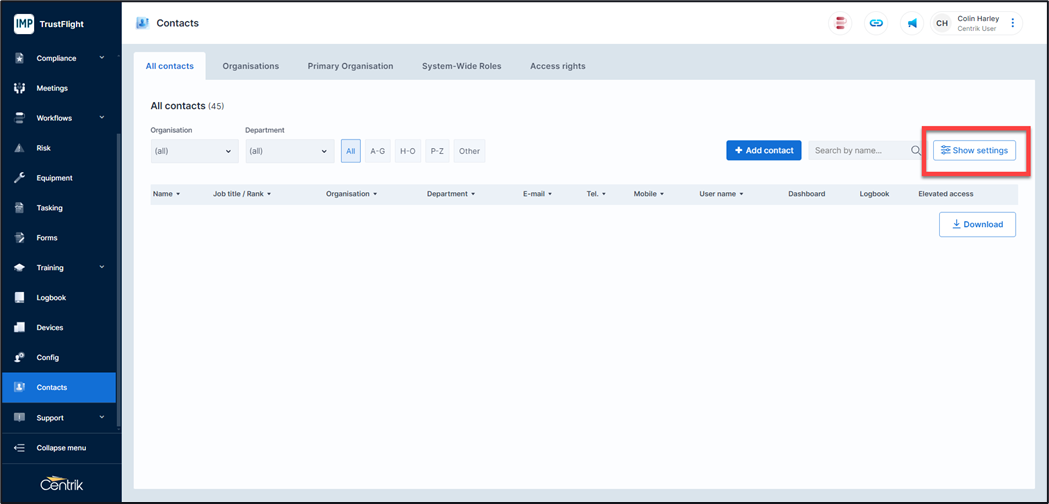Switch to the Organisations tab
Viewport: 1049px width, 504px height.
pyautogui.click(x=250, y=66)
